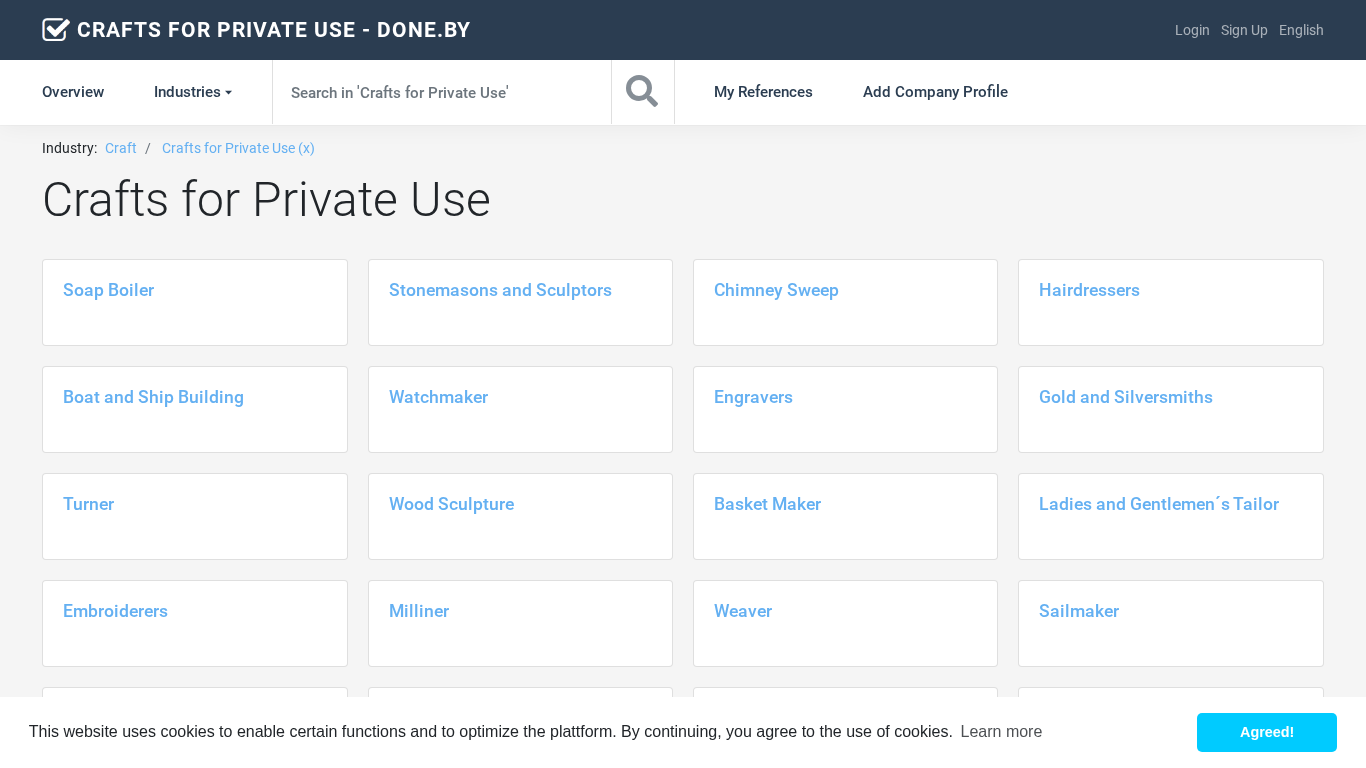The image size is (1366, 768).
Task: Choose the Chimney Sweep category
Action: [776, 290]
